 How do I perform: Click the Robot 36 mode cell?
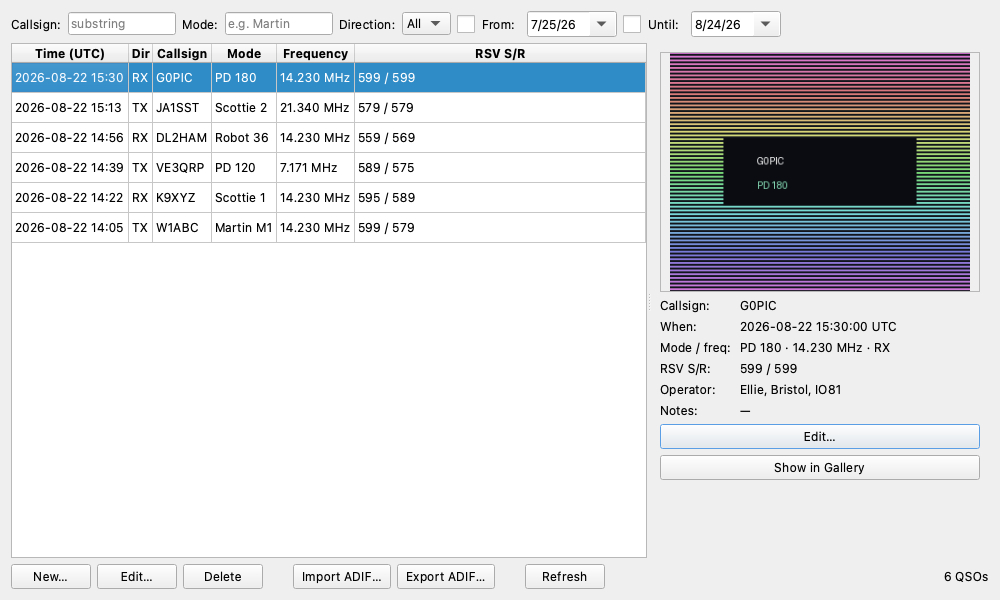[x=244, y=138]
